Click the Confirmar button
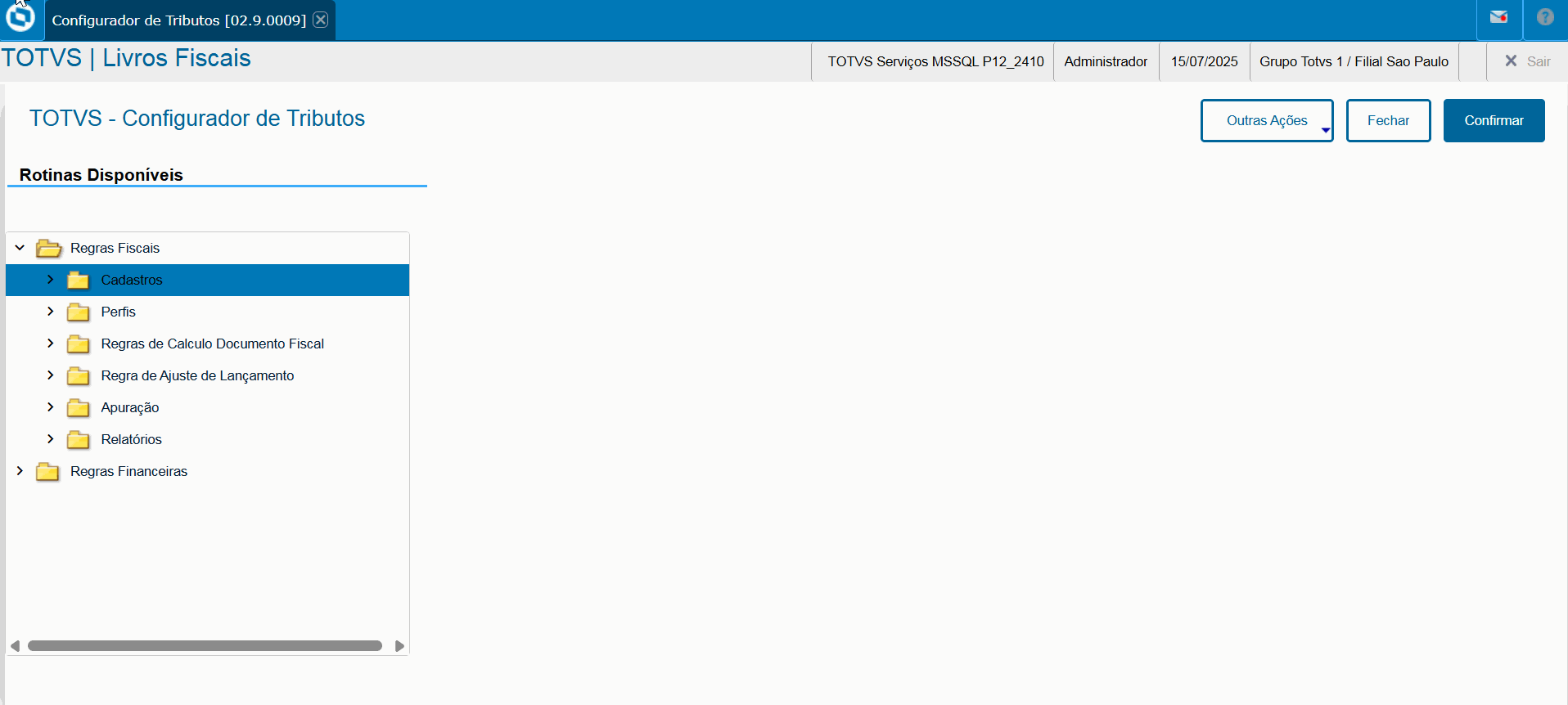The width and height of the screenshot is (1568, 705). [1494, 120]
